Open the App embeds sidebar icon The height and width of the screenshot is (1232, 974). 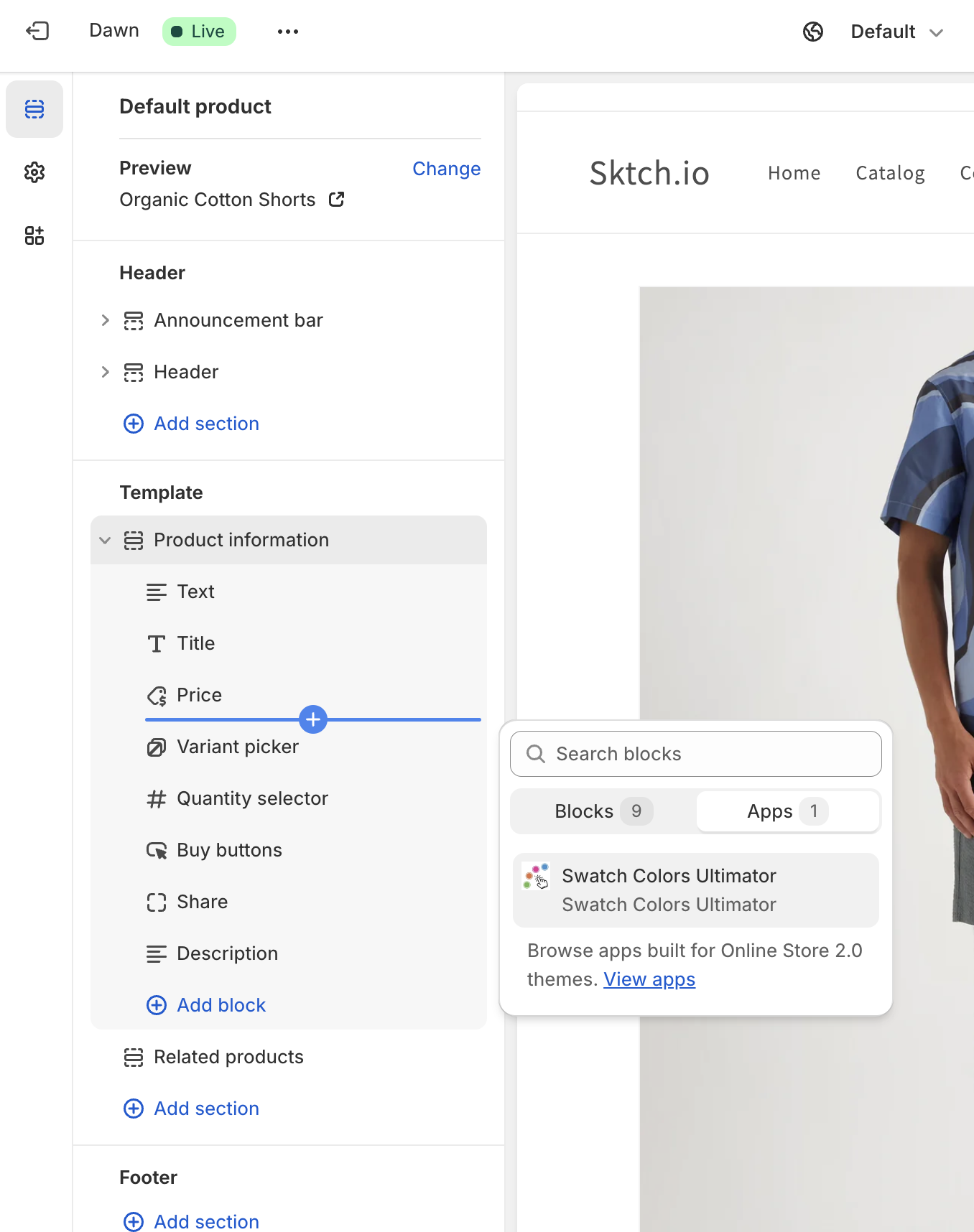(x=34, y=235)
